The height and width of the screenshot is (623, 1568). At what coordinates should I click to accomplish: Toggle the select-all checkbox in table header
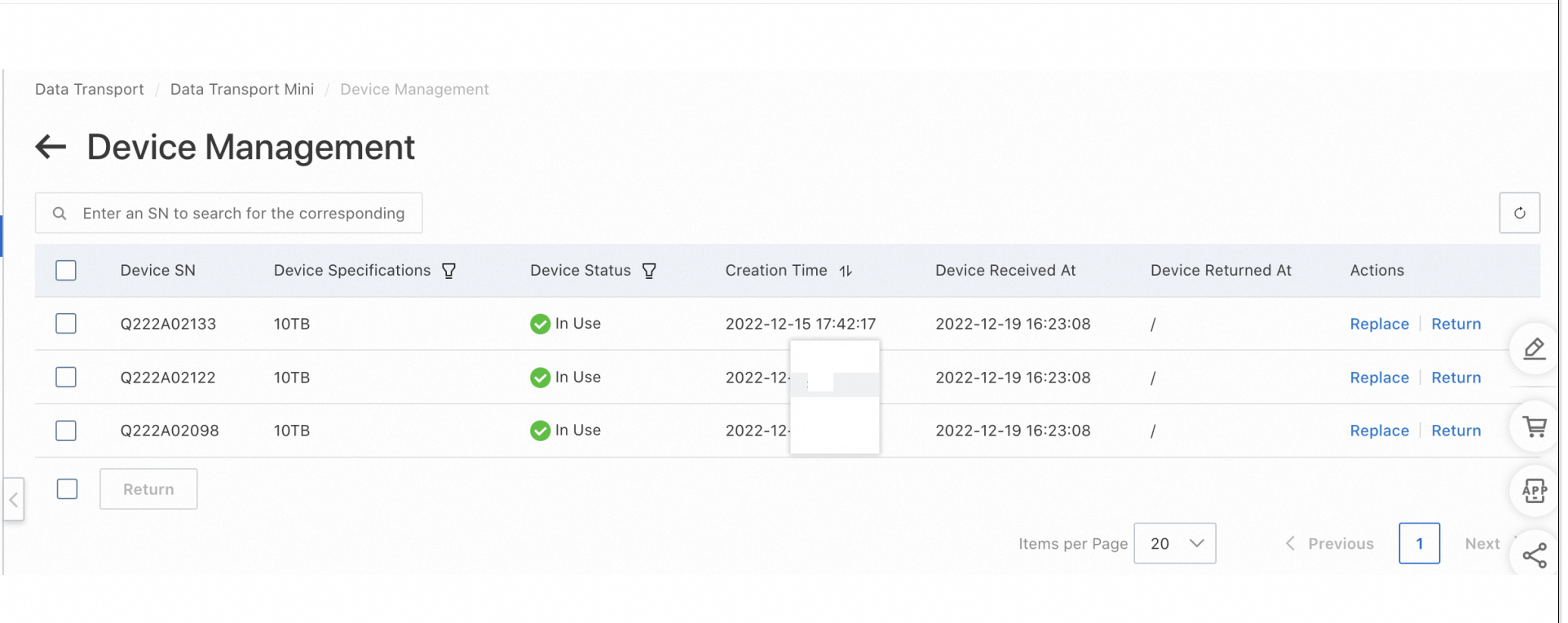click(x=66, y=271)
